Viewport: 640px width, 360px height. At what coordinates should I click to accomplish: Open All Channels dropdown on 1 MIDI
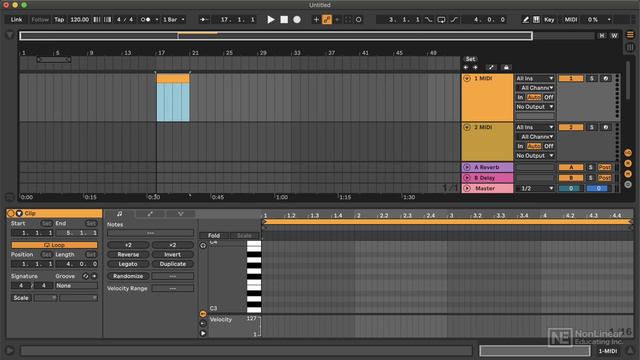[x=535, y=88]
